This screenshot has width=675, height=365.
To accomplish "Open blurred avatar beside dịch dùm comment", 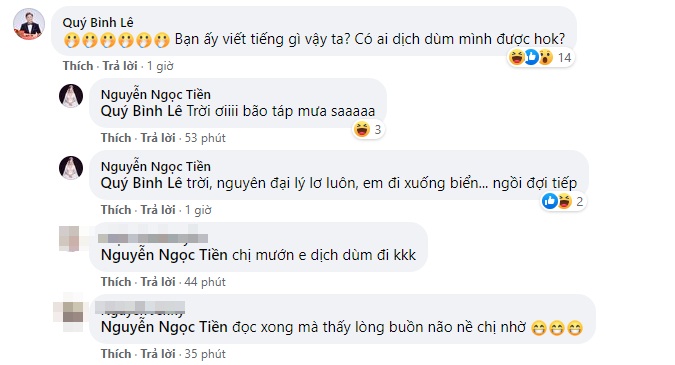I will click(x=70, y=238).
